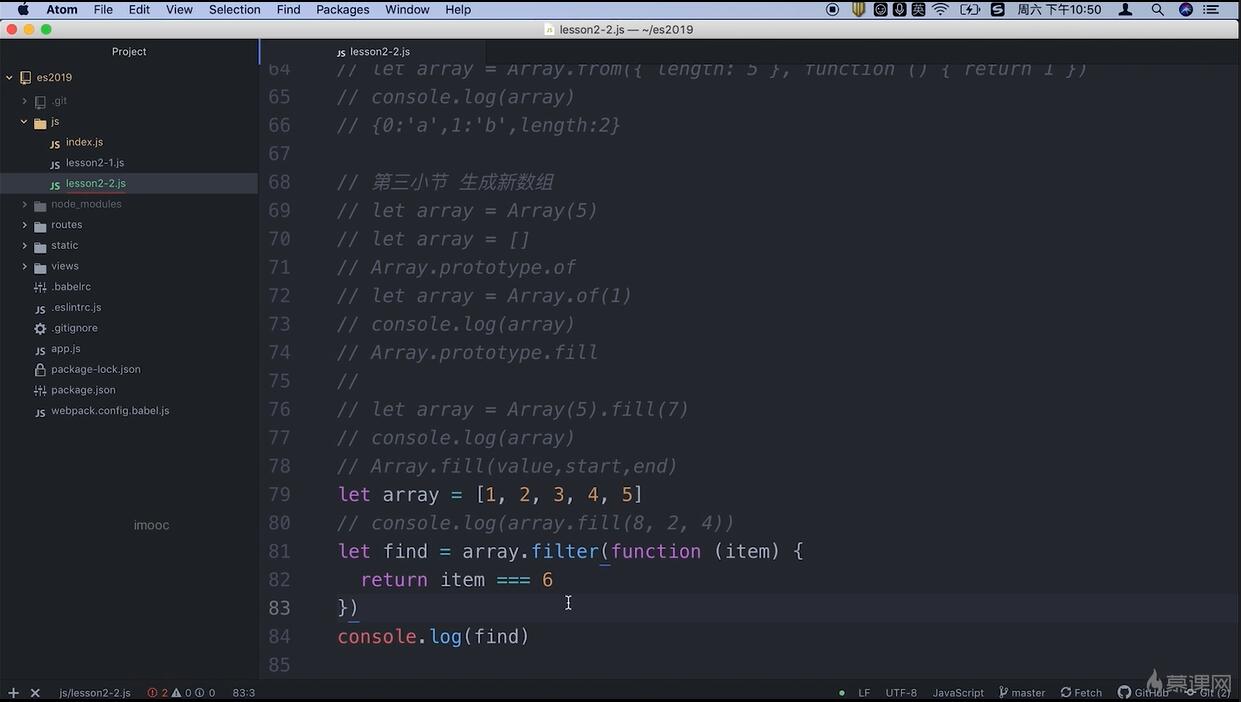Open the Packages menu
Screen dimensions: 1241x702
pyautogui.click(x=343, y=9)
